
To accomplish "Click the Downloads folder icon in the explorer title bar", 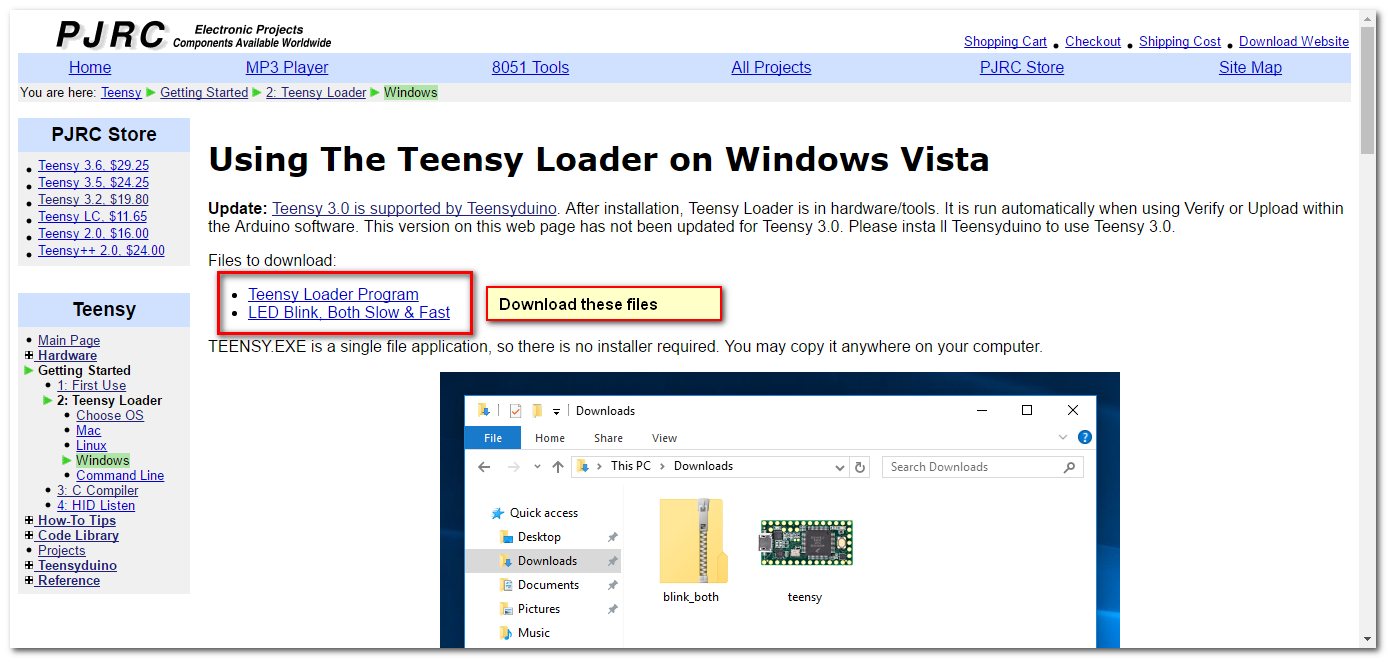I will click(484, 411).
